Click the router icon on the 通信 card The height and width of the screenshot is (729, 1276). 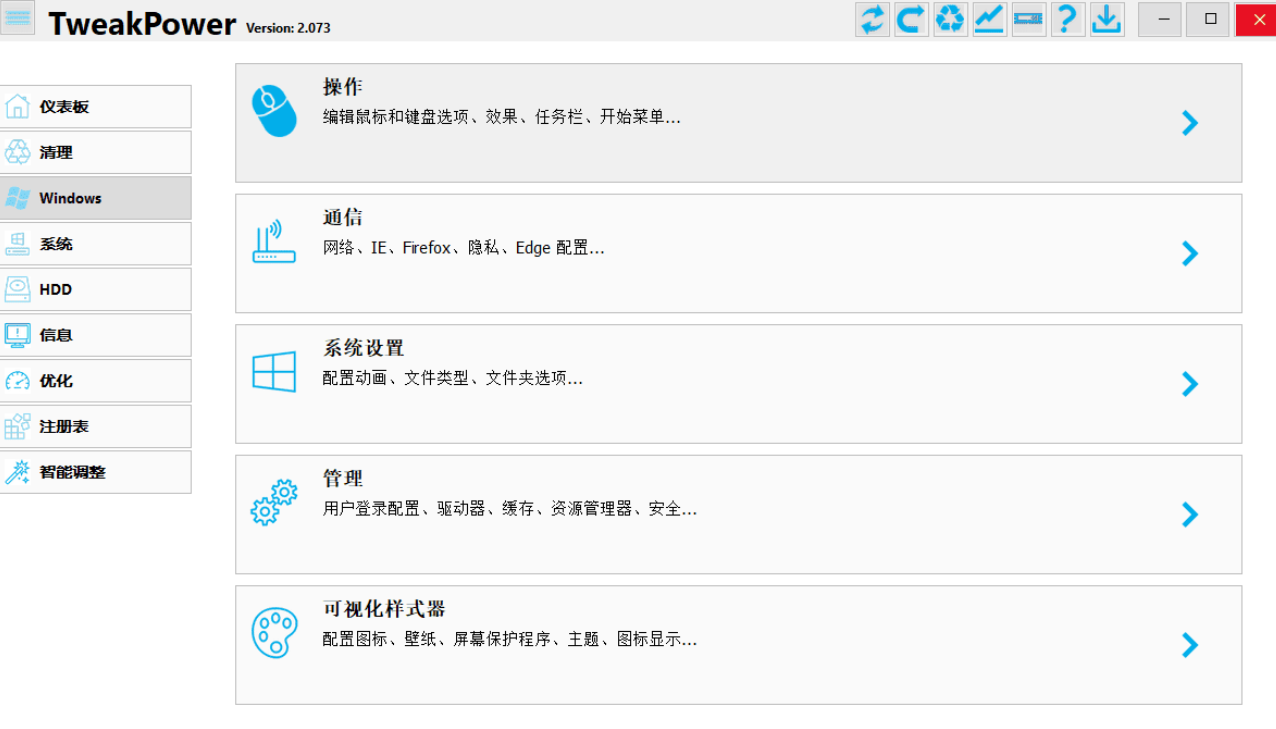coord(274,241)
